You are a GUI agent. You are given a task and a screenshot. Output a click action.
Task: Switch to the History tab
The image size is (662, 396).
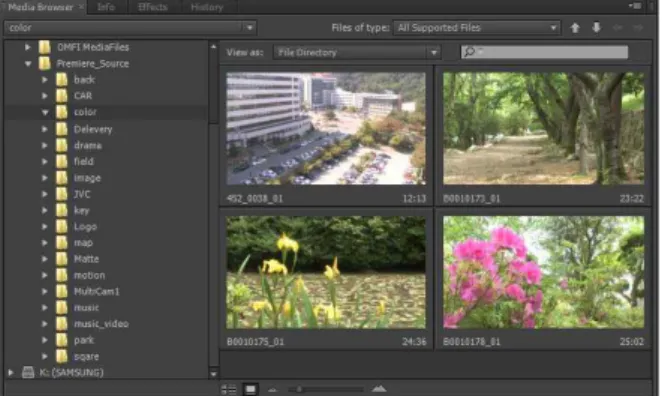pos(207,7)
